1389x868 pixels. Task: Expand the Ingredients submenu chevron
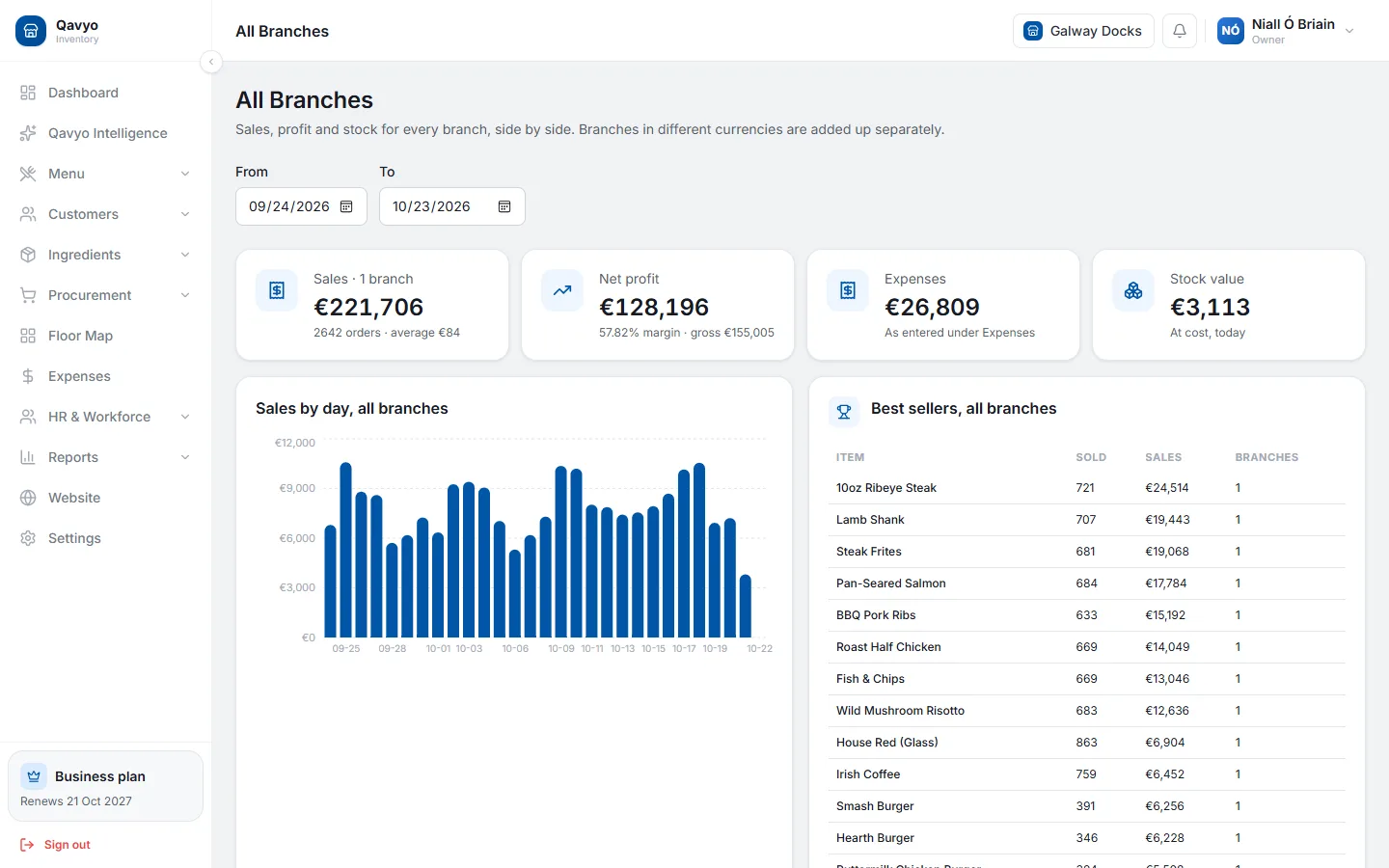click(185, 255)
